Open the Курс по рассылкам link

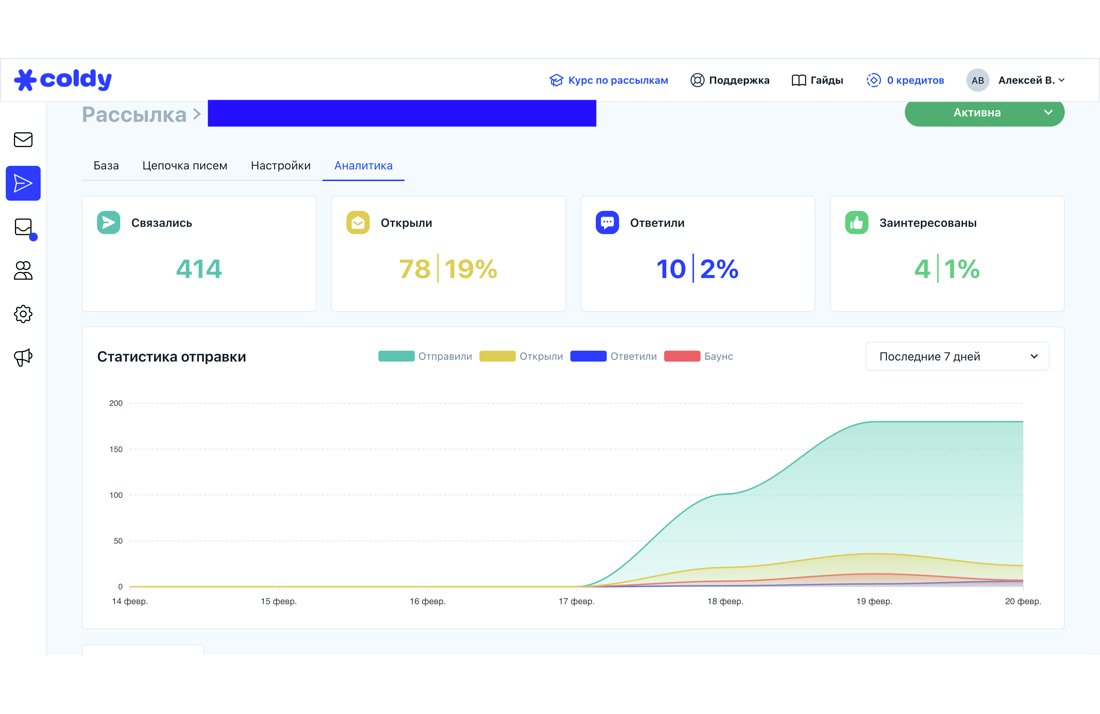[x=608, y=80]
